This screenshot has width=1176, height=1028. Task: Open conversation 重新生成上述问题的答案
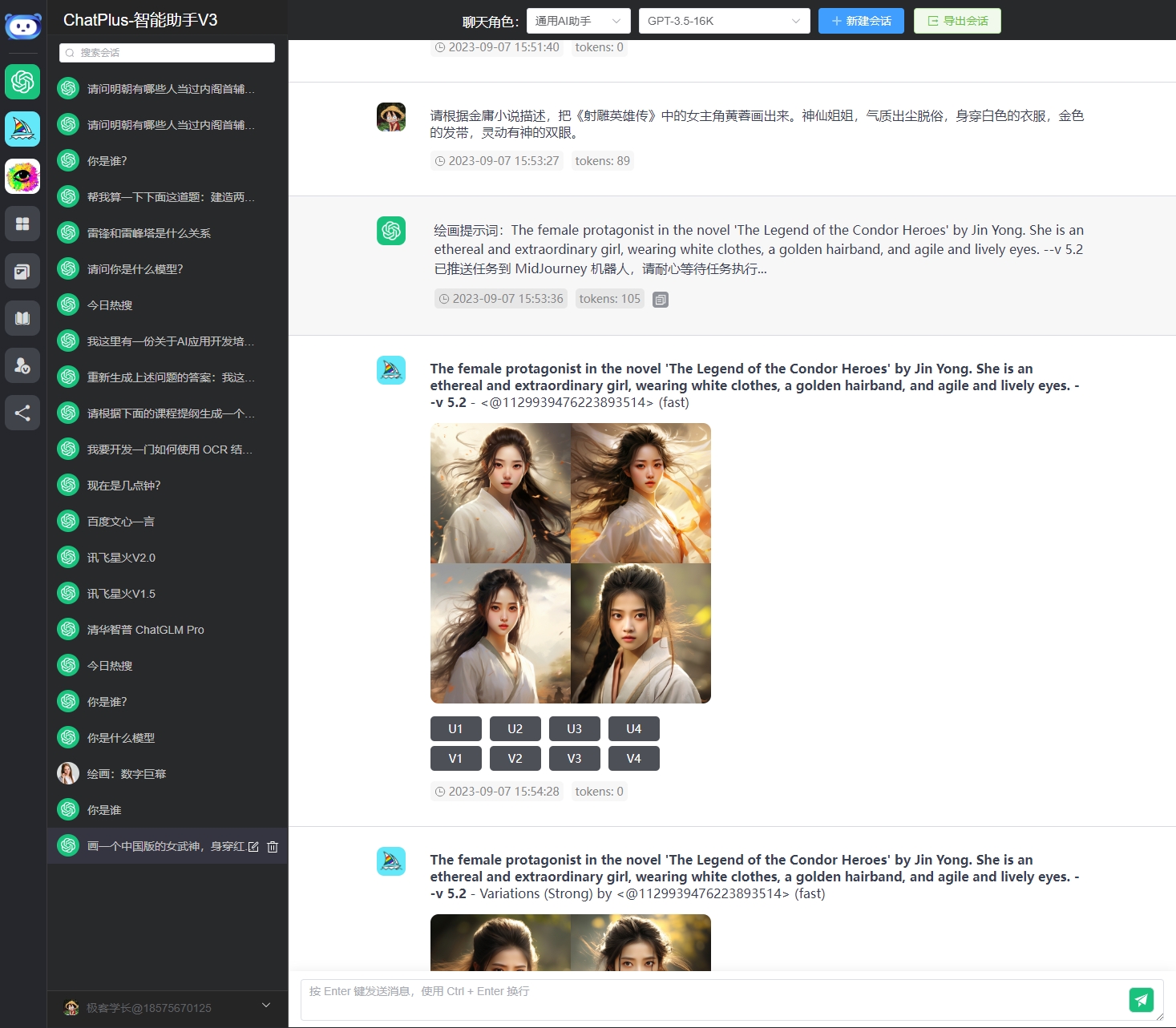pyautogui.click(x=167, y=377)
